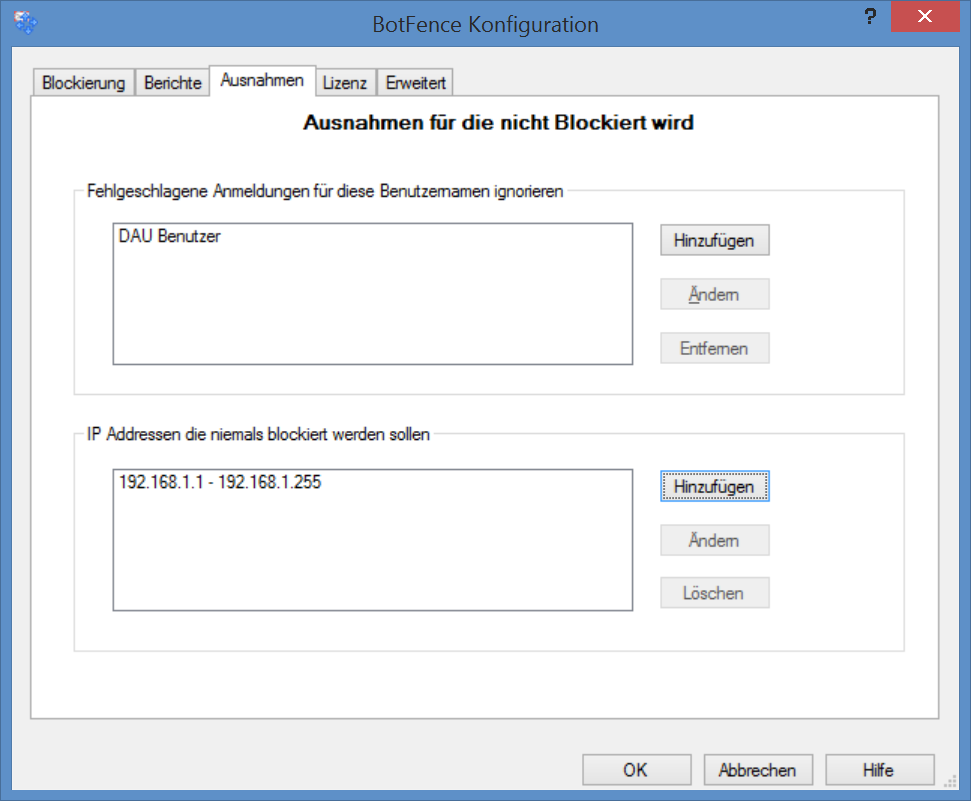Click the question mark help icon
Image resolution: width=971 pixels, height=801 pixels.
point(870,16)
